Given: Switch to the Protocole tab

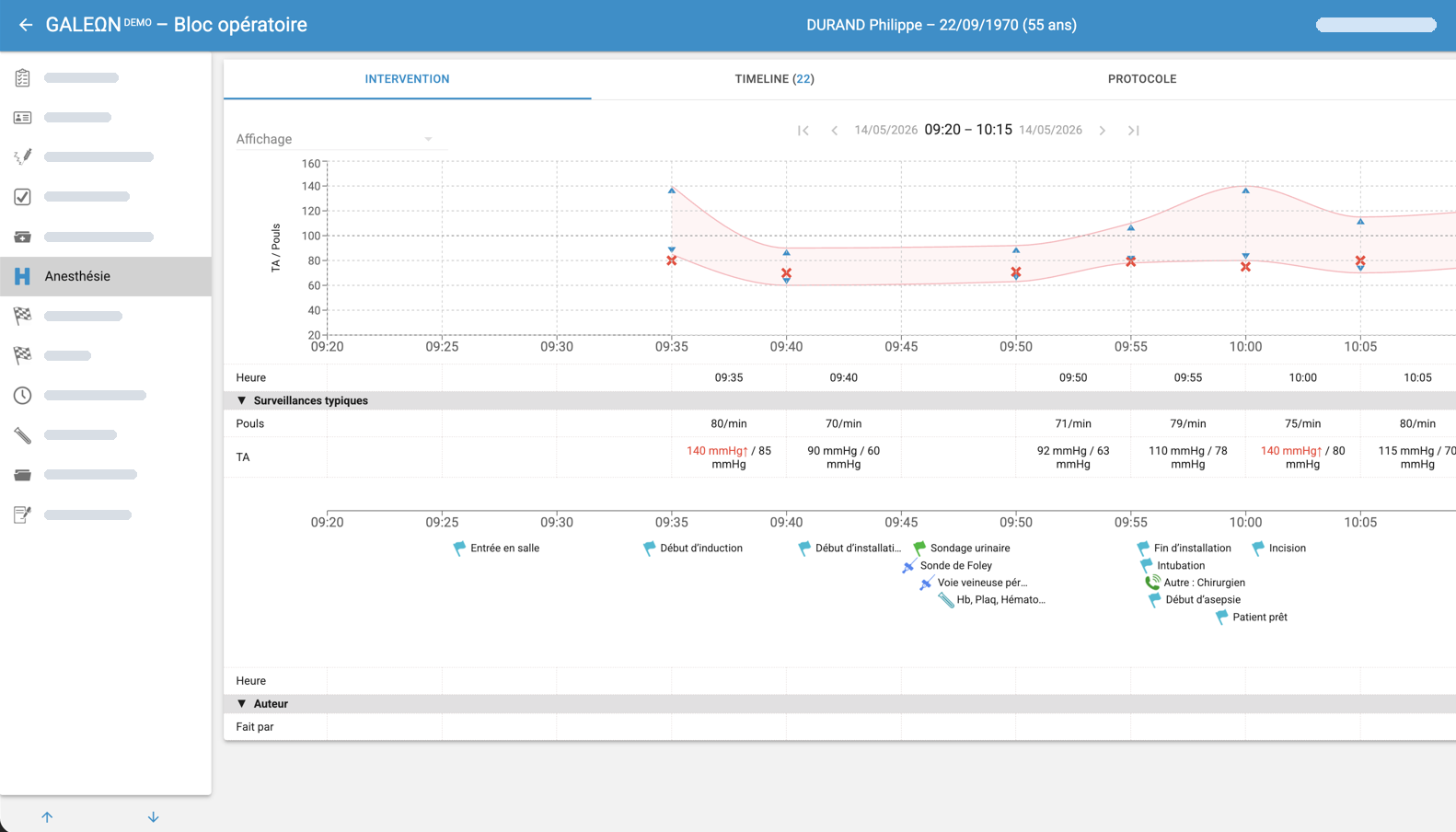Looking at the screenshot, I should click(1142, 79).
